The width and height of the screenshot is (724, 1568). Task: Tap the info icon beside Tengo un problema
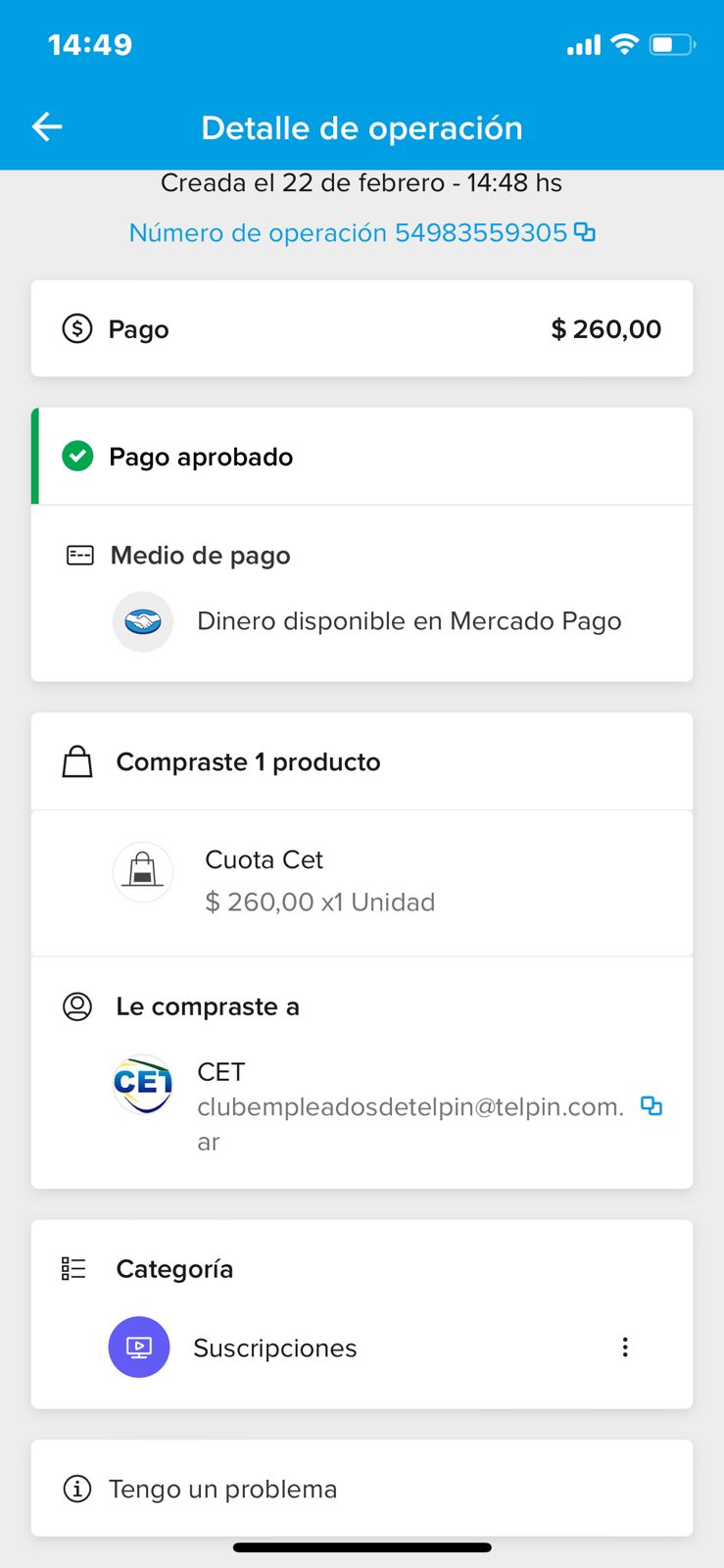click(77, 1489)
